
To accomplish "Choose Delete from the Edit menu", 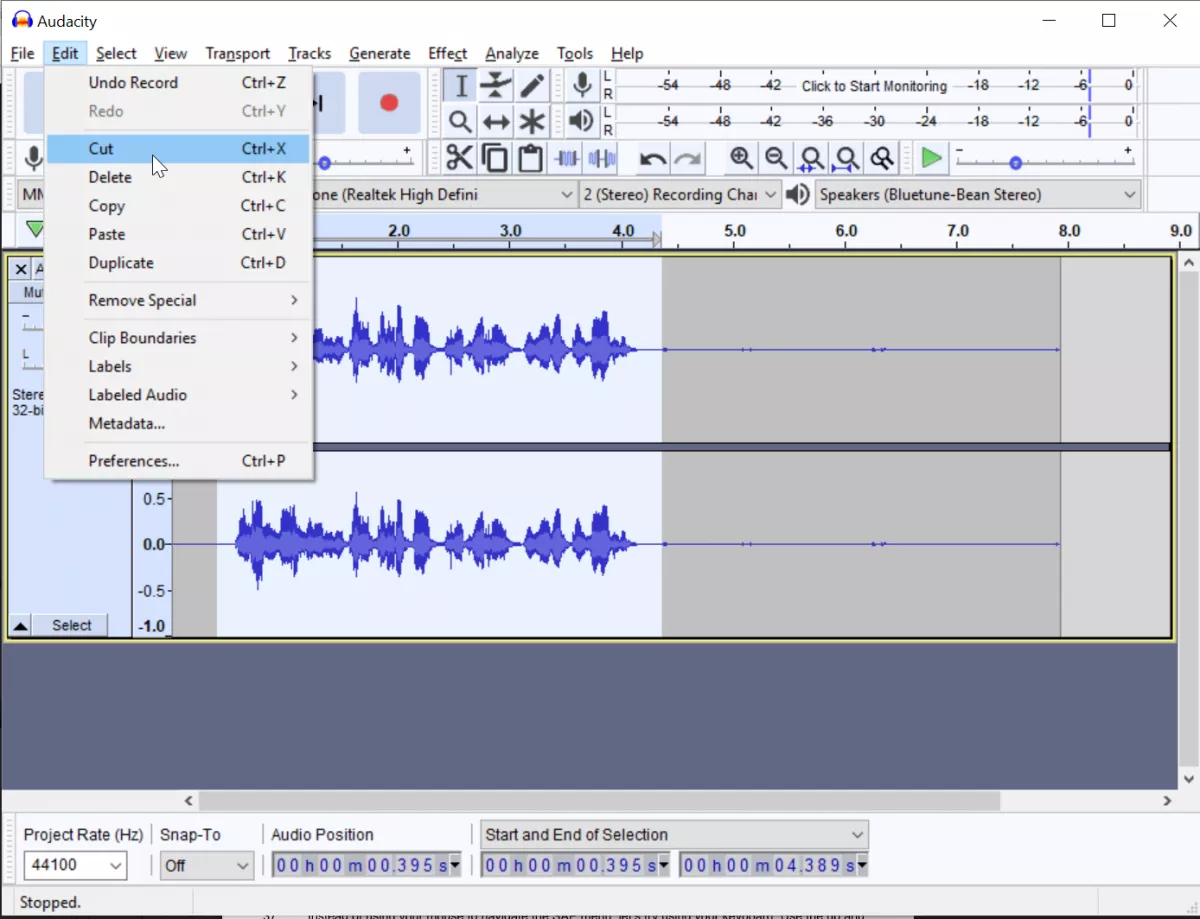I will click(x=179, y=177).
